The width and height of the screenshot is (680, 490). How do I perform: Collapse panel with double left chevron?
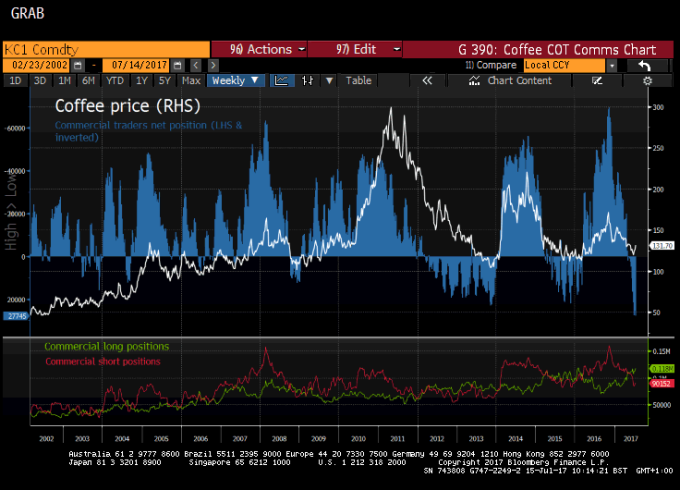427,80
